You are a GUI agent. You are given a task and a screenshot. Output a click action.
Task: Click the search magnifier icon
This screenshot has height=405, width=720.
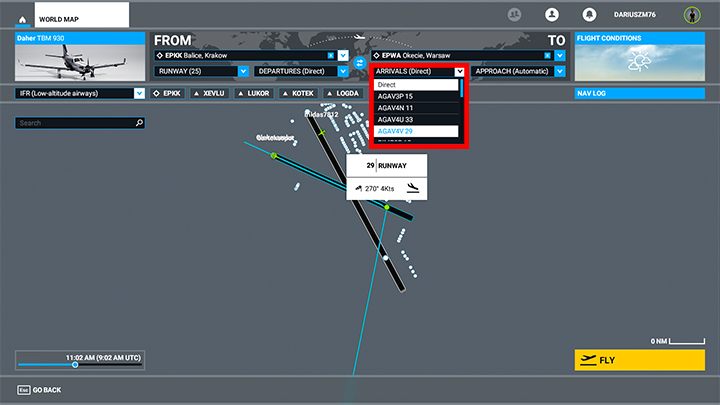tap(139, 123)
